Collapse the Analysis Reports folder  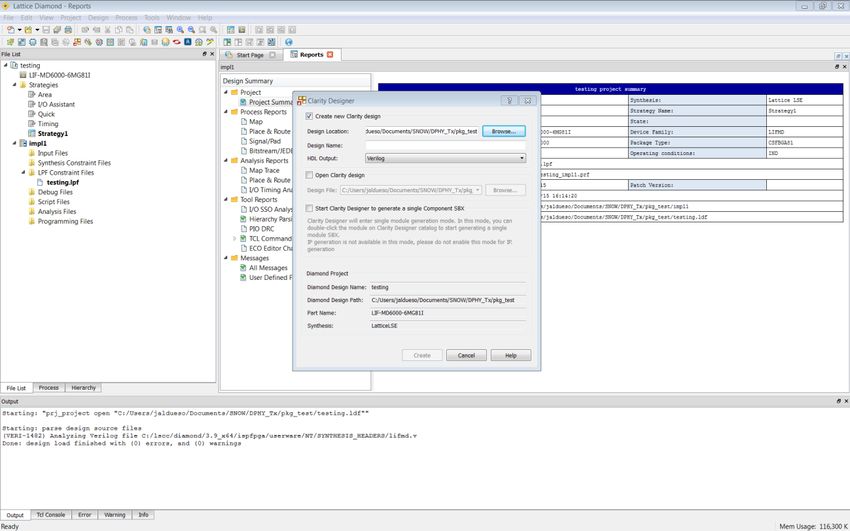[226, 160]
